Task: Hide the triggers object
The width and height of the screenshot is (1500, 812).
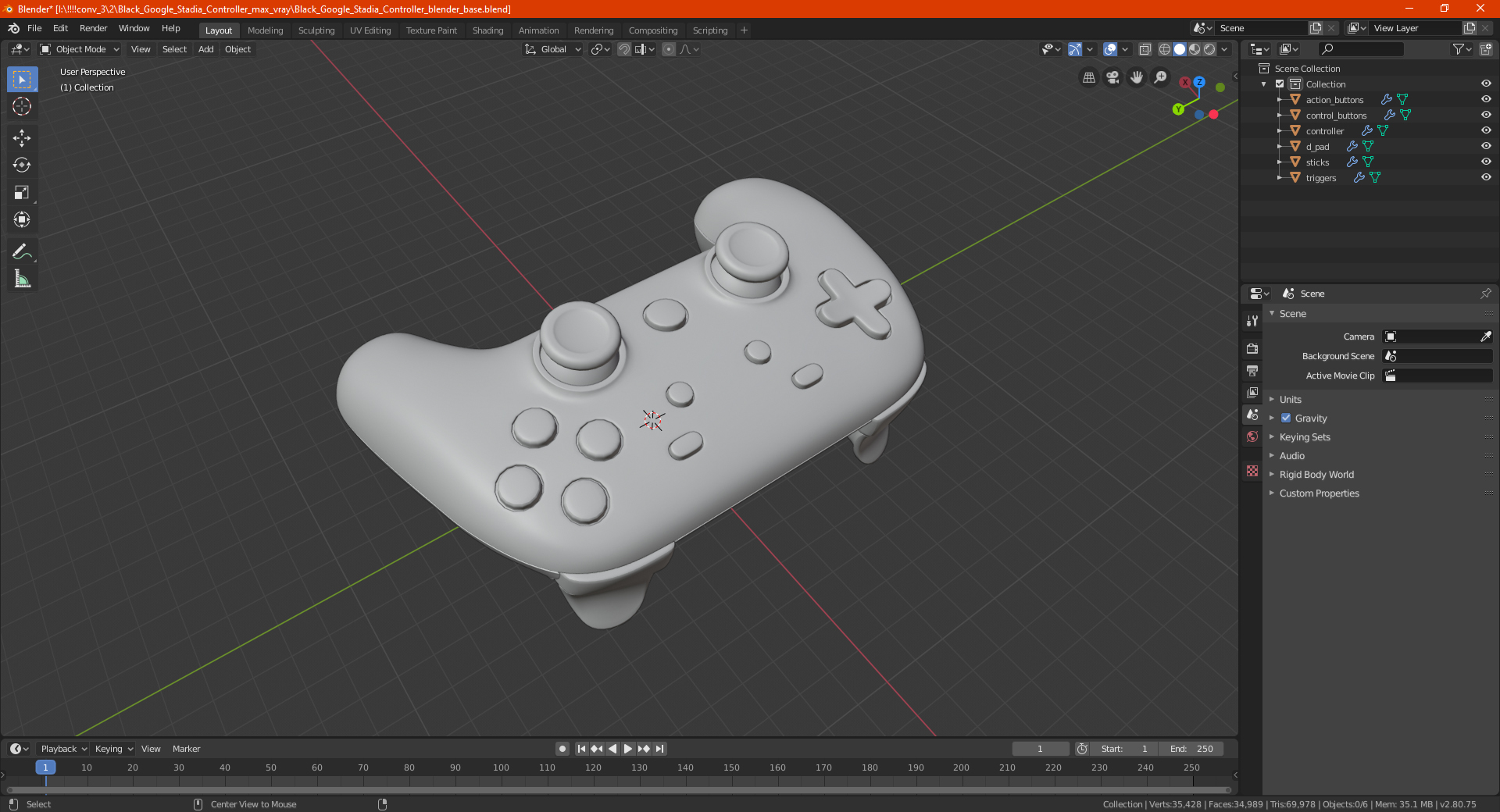Action: [x=1486, y=177]
